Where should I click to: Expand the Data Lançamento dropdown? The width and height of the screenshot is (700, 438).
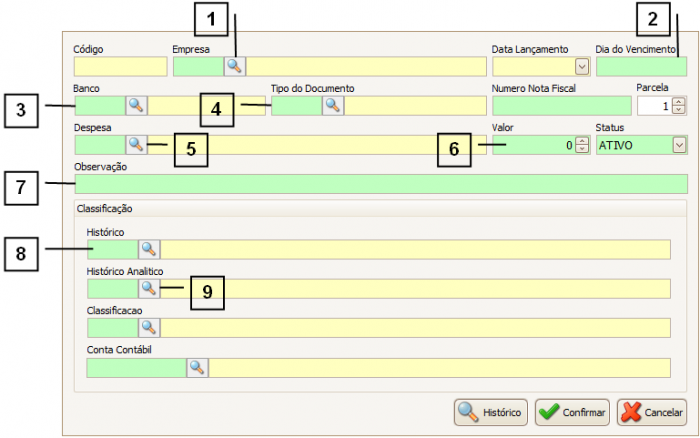[581, 67]
